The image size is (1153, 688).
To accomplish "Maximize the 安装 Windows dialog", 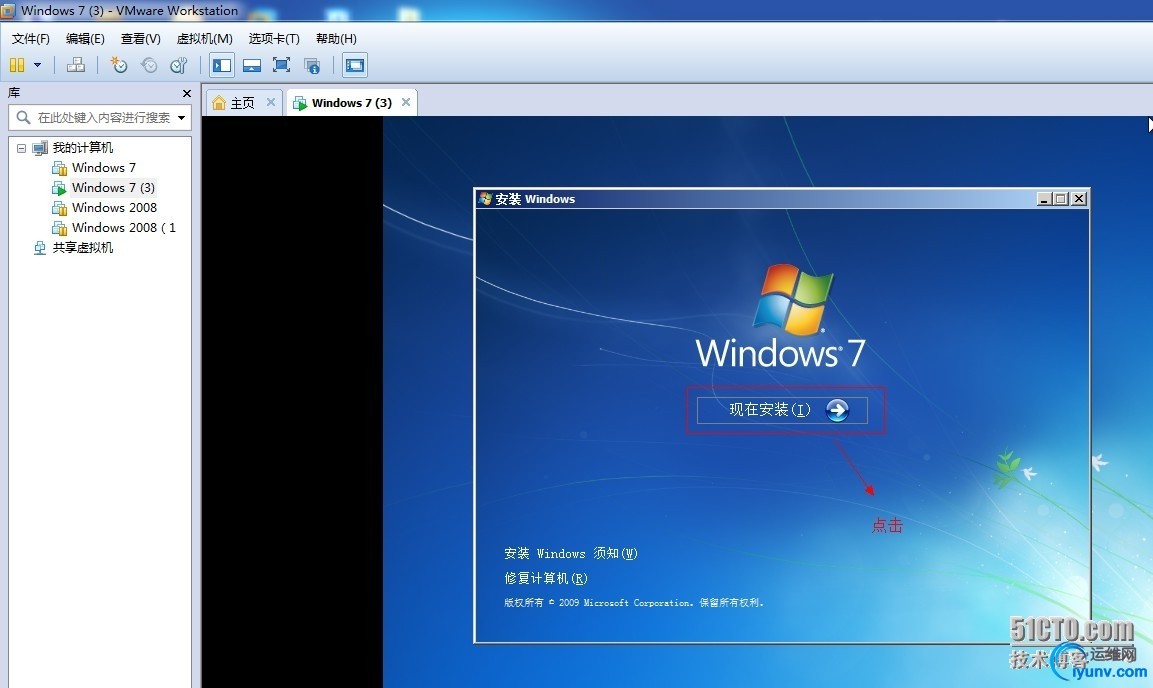I will click(1061, 198).
